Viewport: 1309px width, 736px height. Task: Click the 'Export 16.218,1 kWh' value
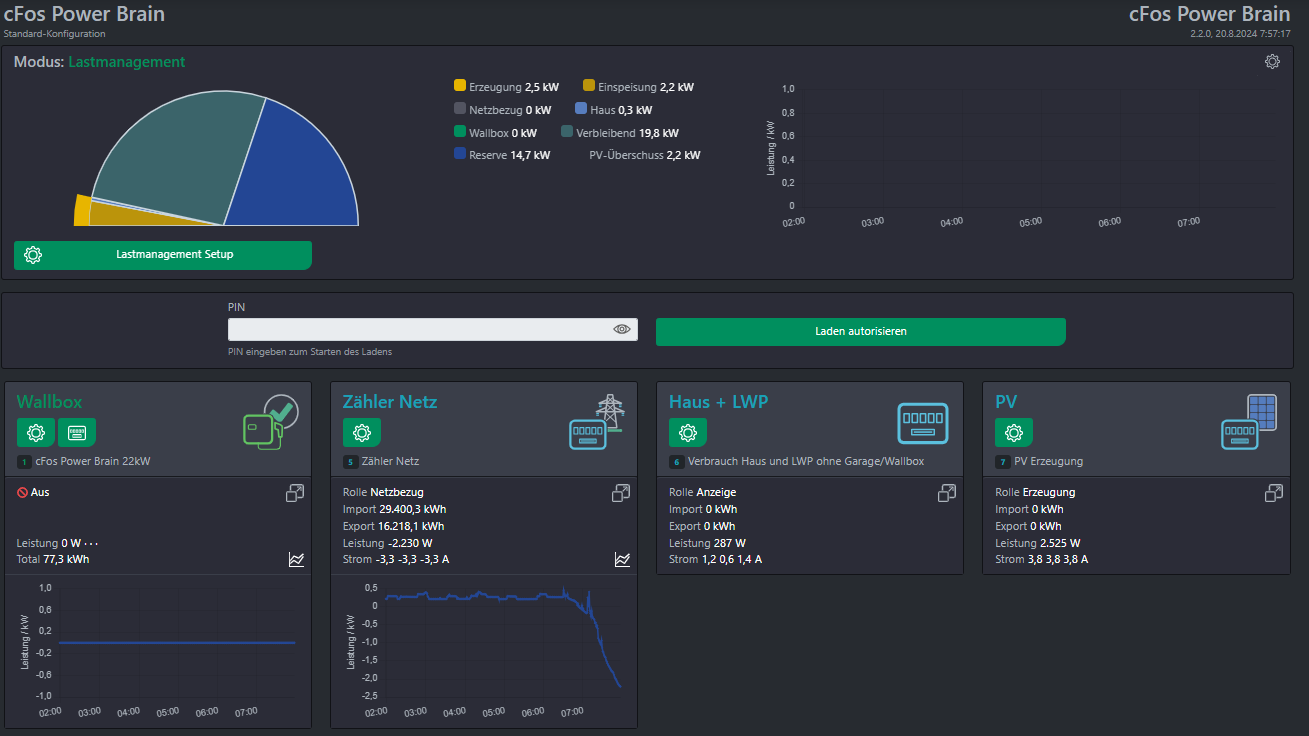pos(394,526)
